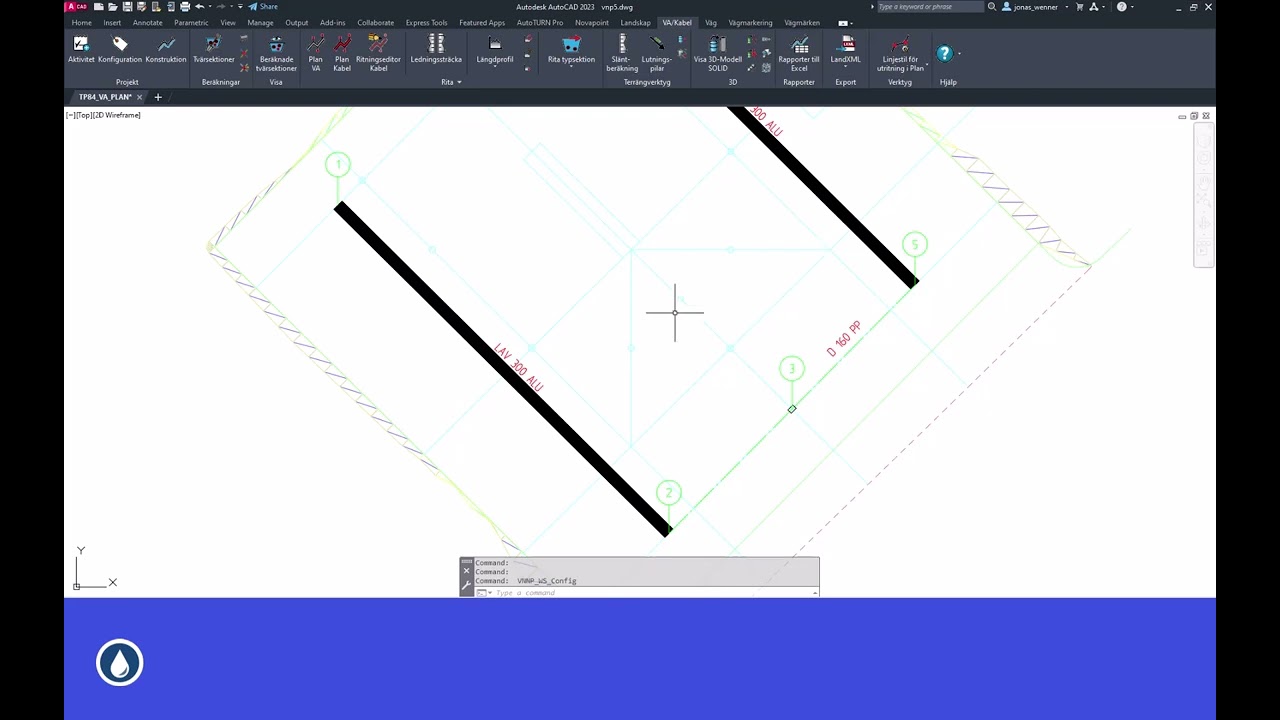Open the Hjälp dropdown arrow
The height and width of the screenshot is (720, 1280).
[959, 54]
